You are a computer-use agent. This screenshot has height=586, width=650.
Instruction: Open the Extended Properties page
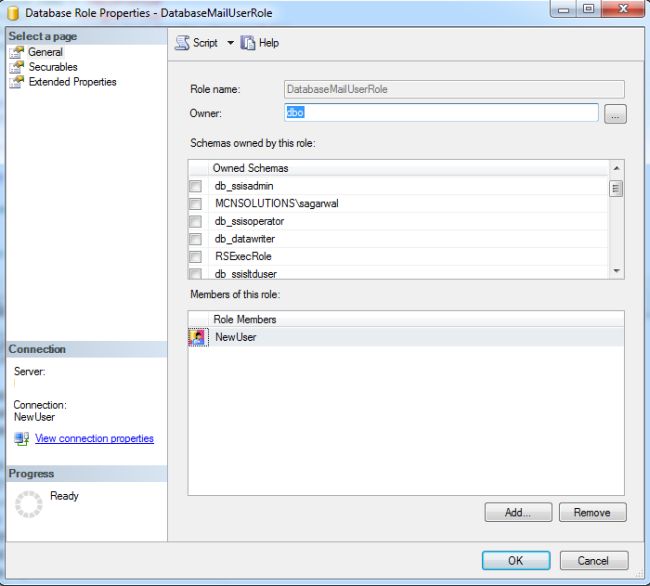73,82
